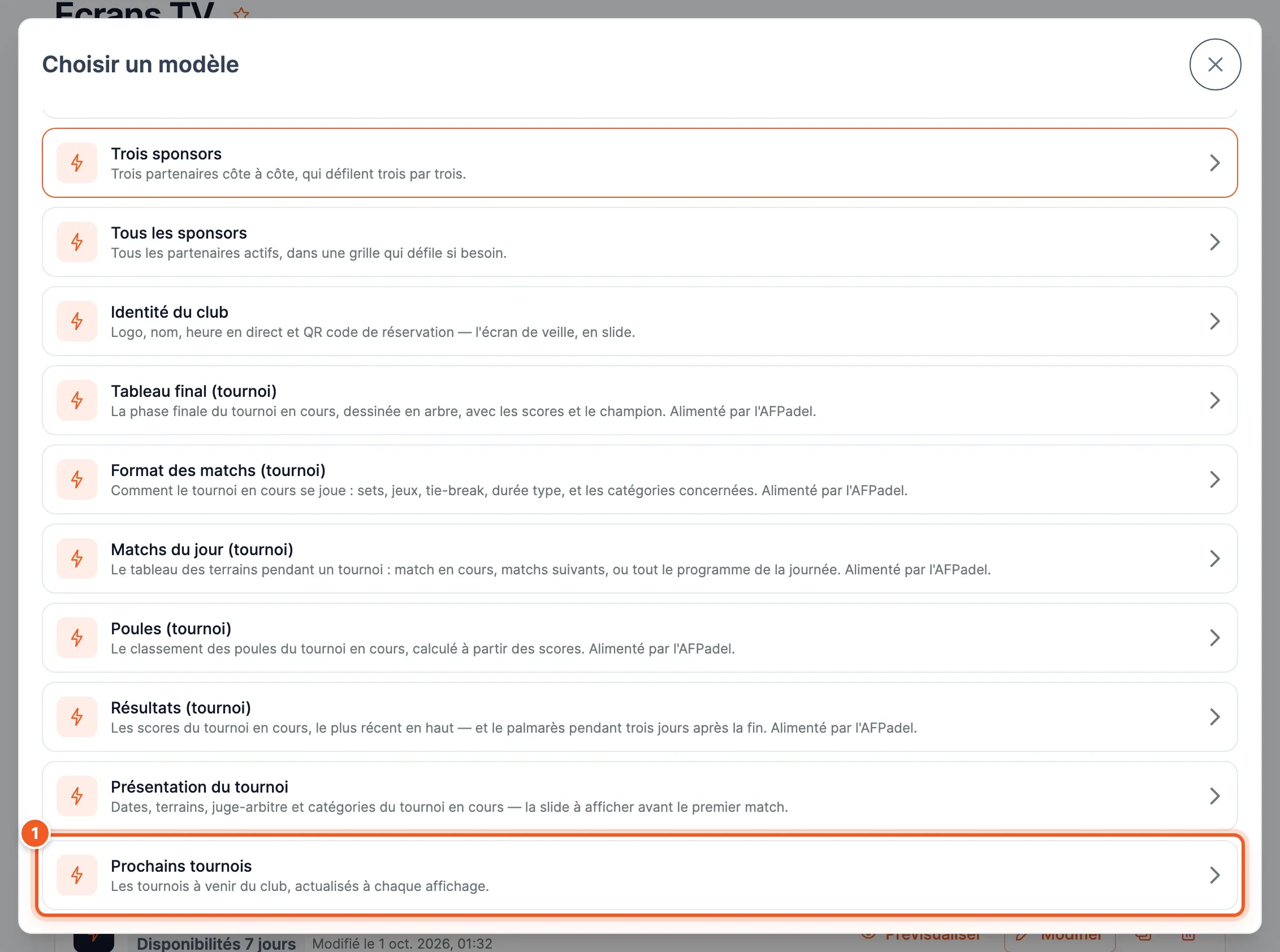Pick the Identité du club template title

(x=170, y=312)
